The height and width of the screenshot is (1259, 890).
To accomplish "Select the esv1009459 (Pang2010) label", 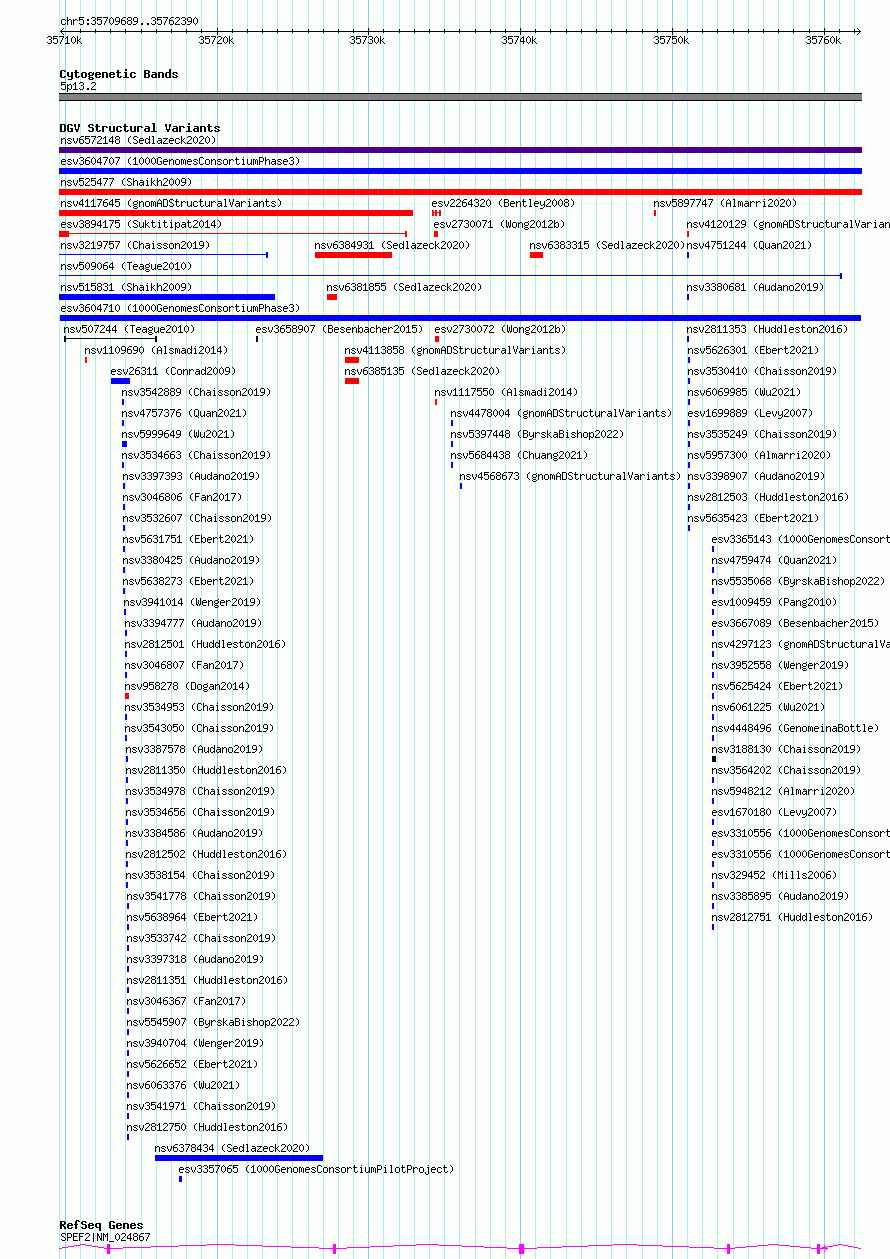I will click(x=775, y=602).
